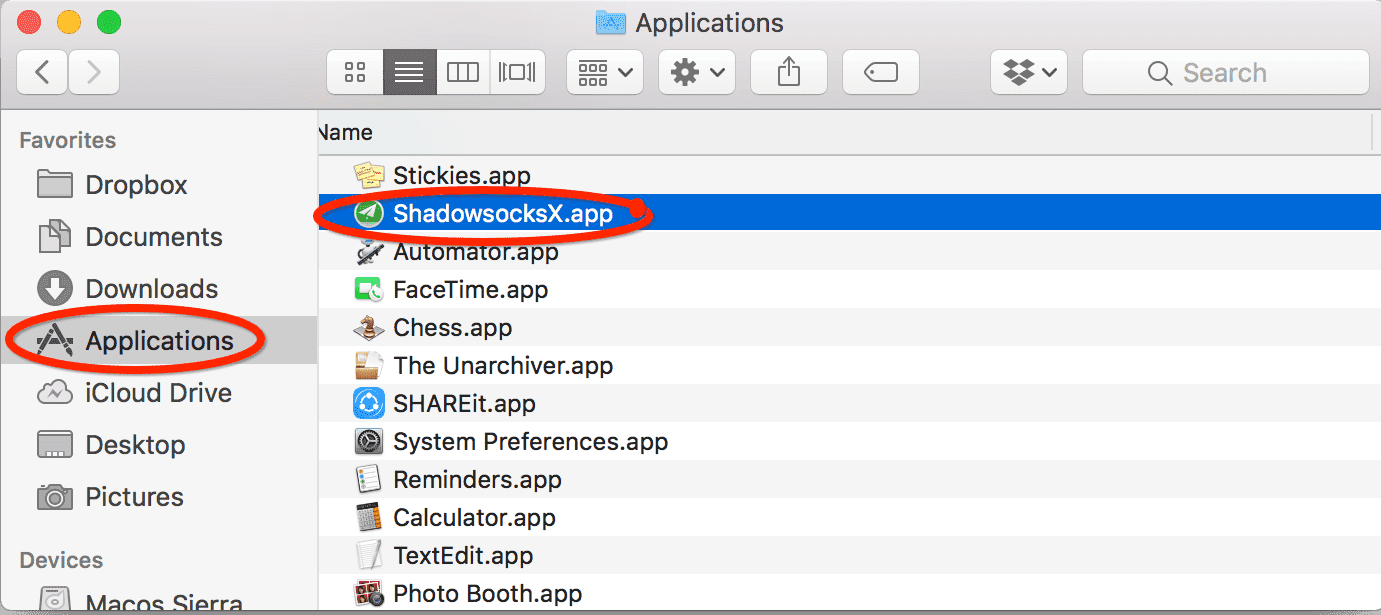Open Pictures in the sidebar
The width and height of the screenshot is (1381, 615).
(x=108, y=497)
